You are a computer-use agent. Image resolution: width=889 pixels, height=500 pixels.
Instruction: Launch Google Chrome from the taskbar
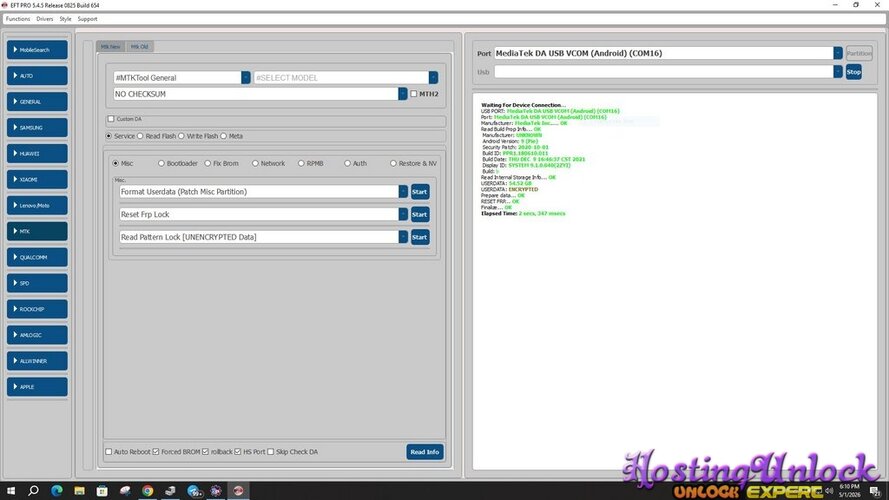click(x=147, y=490)
